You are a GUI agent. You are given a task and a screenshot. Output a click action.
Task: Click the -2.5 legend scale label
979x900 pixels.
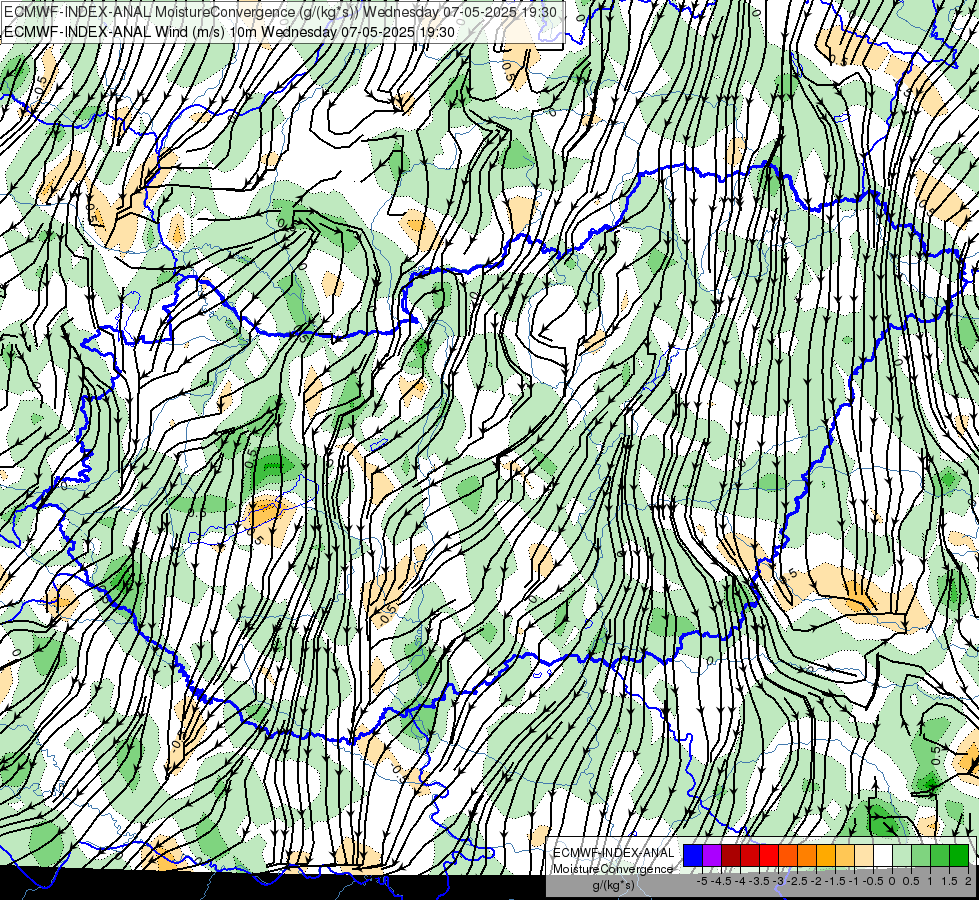tap(797, 881)
